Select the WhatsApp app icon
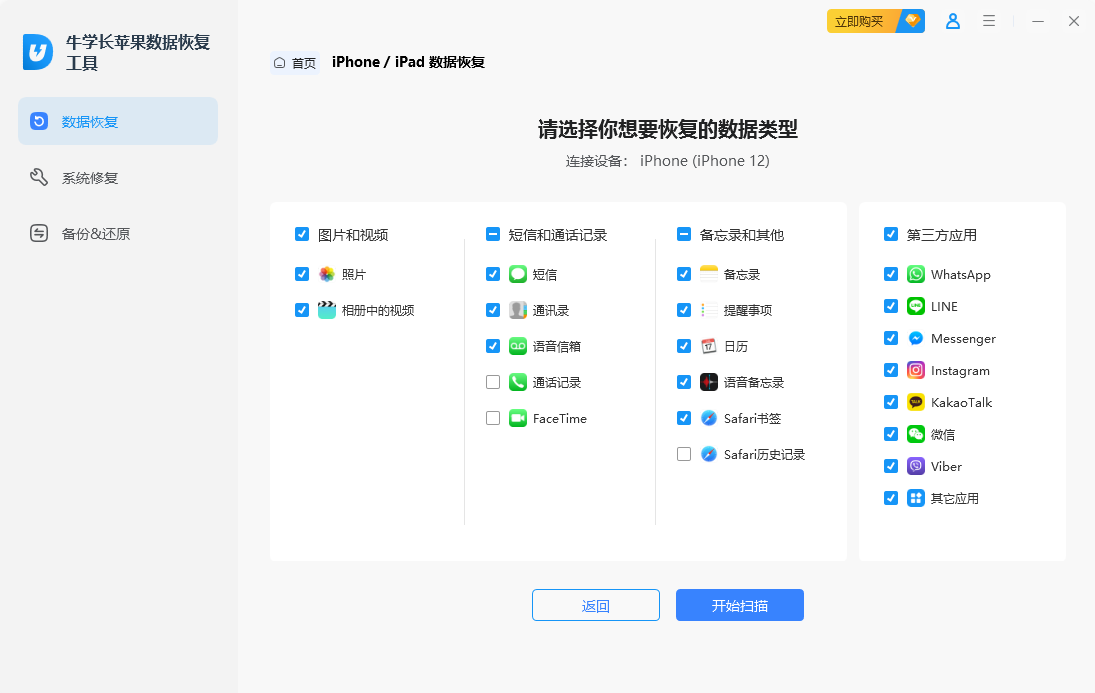This screenshot has width=1095, height=693. coord(916,274)
